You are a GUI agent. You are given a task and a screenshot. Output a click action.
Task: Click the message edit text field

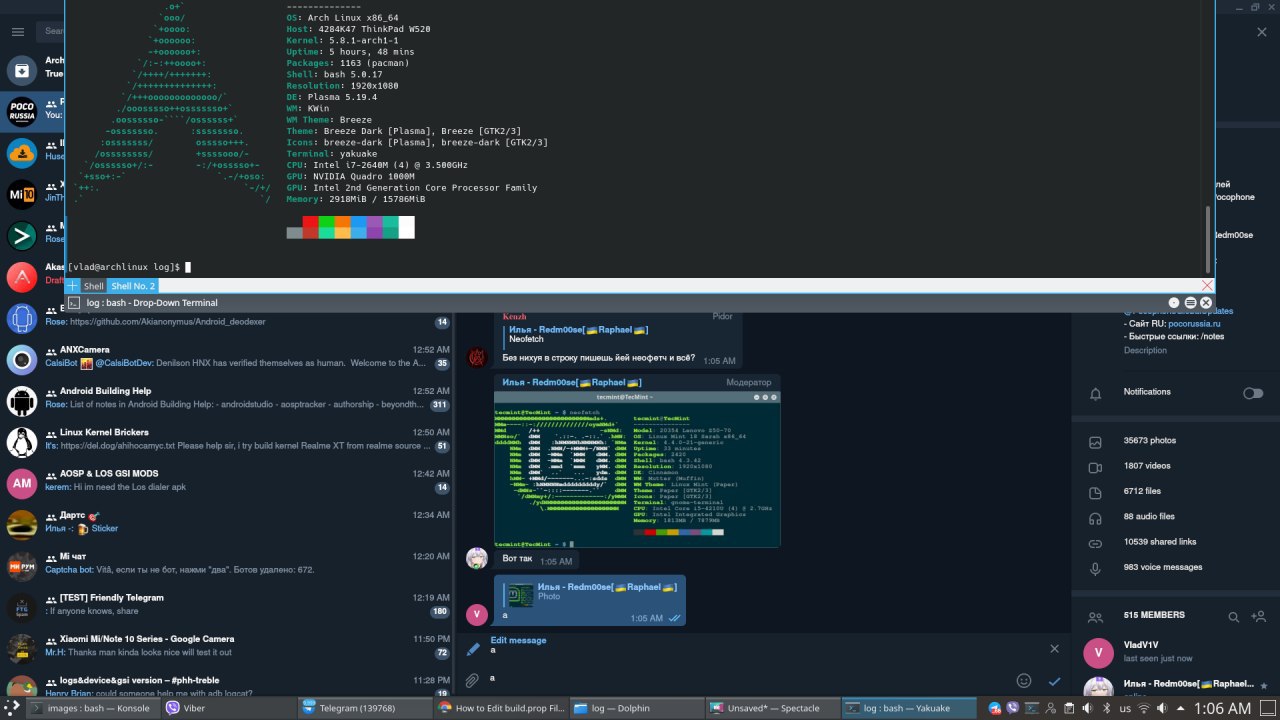745,679
